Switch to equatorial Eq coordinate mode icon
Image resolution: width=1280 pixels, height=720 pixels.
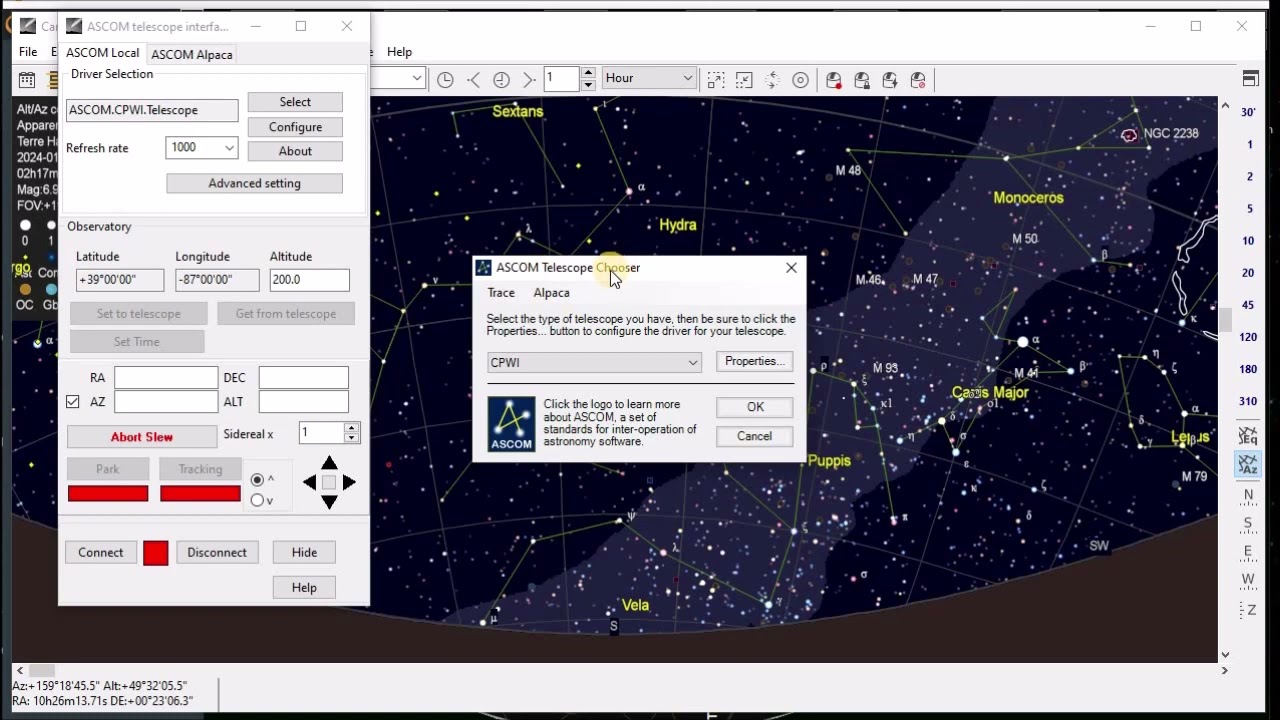(1248, 436)
